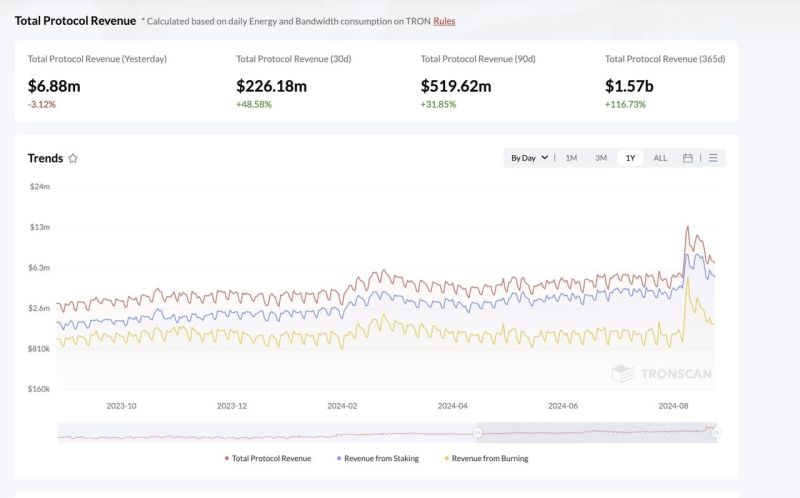Click the favorite star next to Trends
Viewport: 800px width, 498px height.
pyautogui.click(x=73, y=158)
